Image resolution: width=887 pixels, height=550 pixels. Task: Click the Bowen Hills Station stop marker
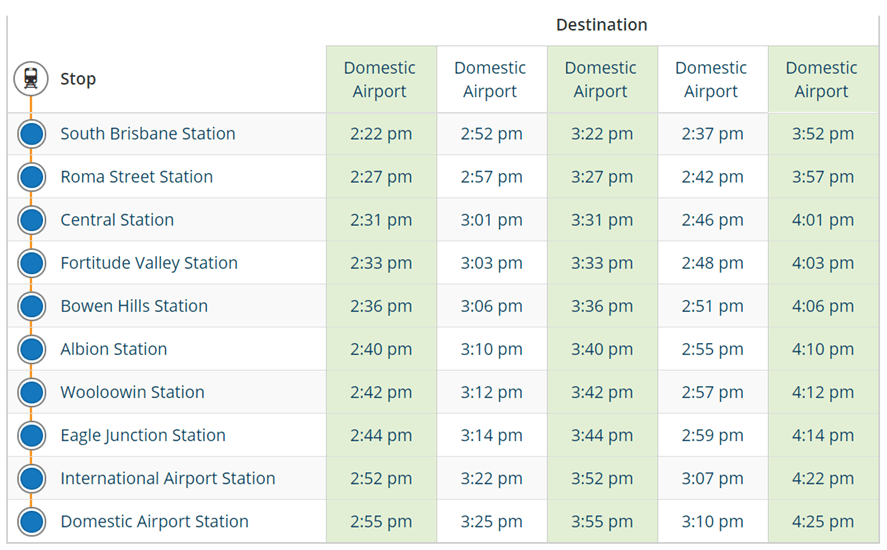pos(32,306)
